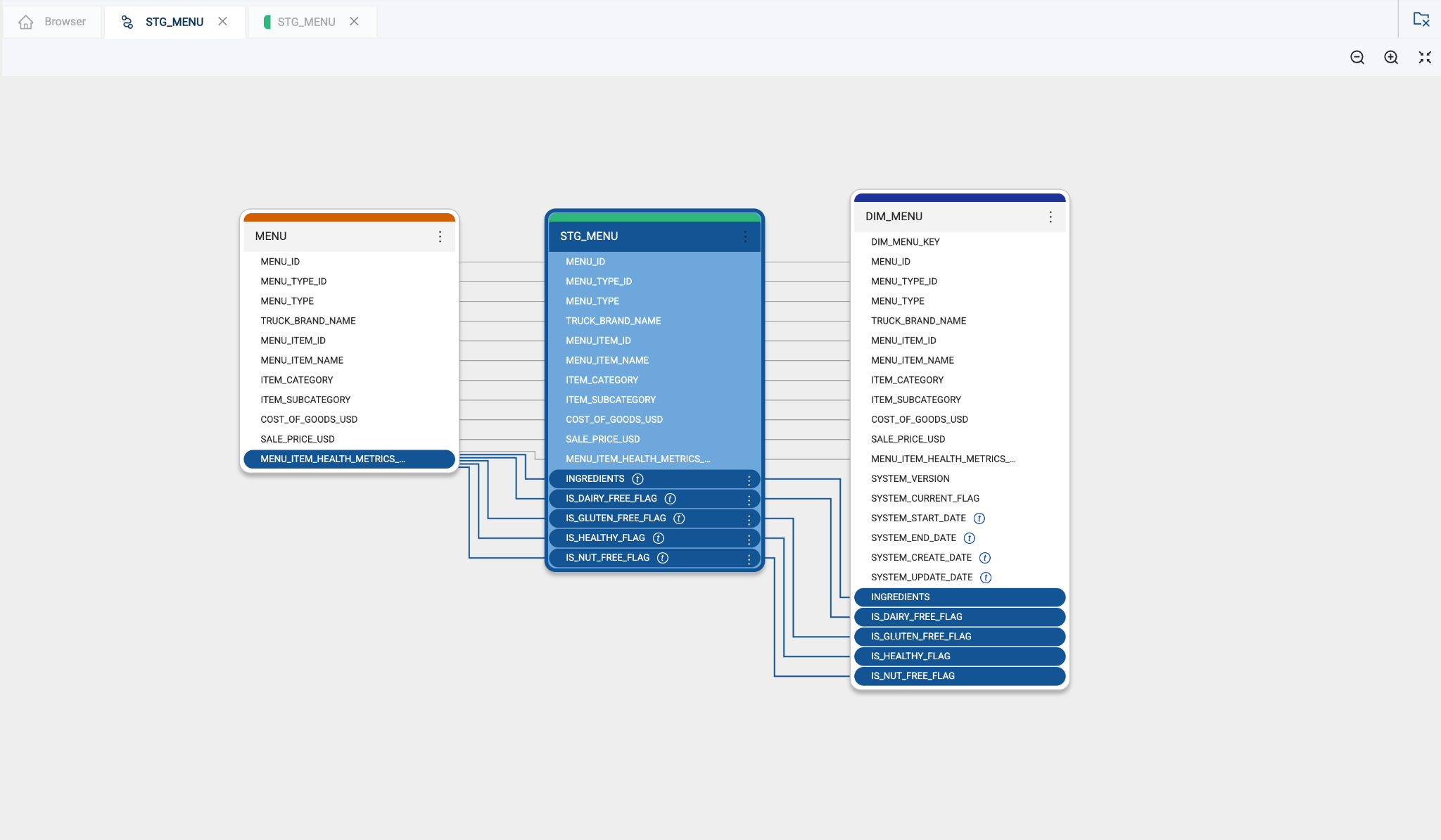Viewport: 1441px width, 840px height.
Task: Select MENU_ID column in MENU node
Action: coord(349,262)
